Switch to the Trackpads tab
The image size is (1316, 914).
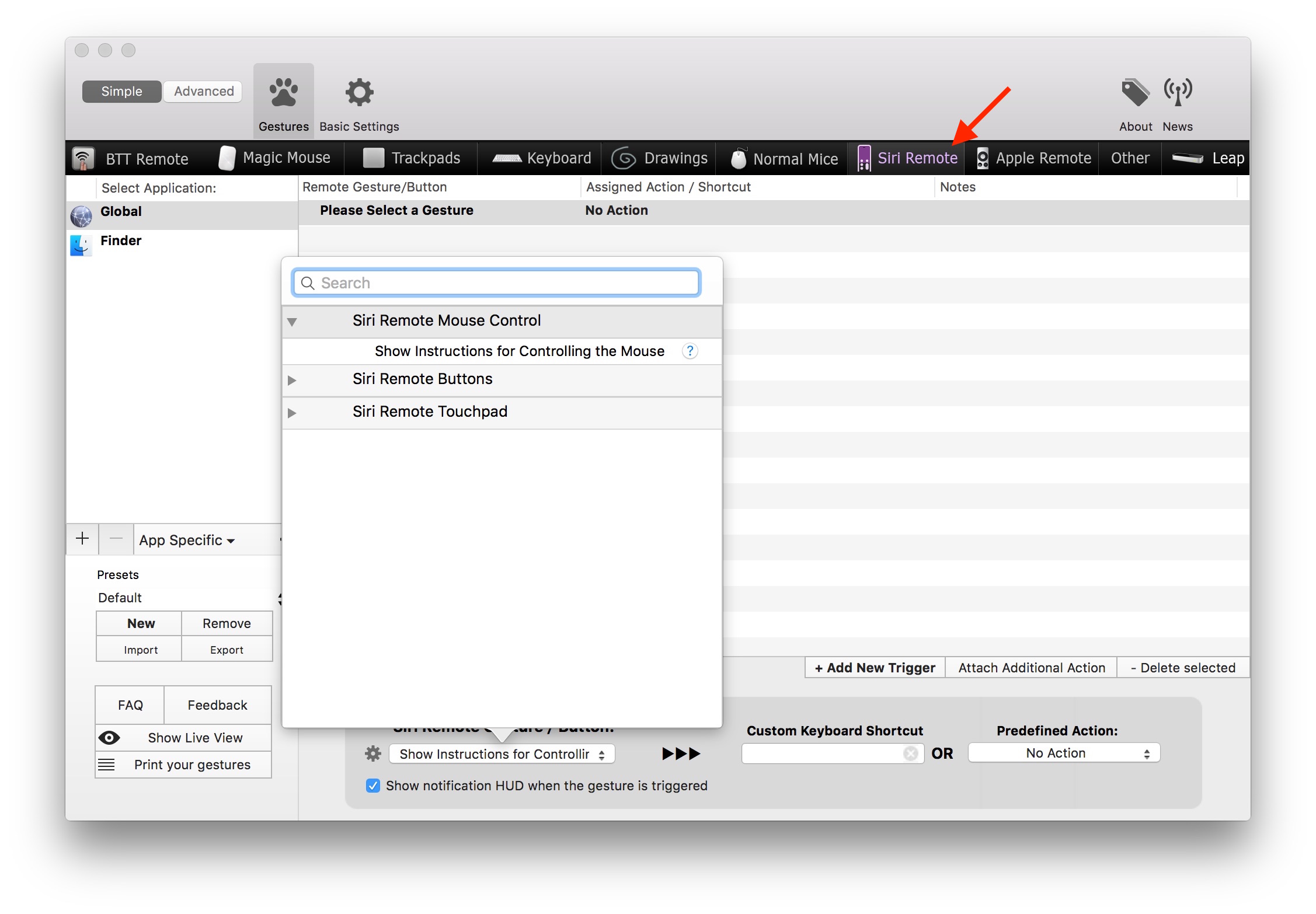tap(412, 158)
